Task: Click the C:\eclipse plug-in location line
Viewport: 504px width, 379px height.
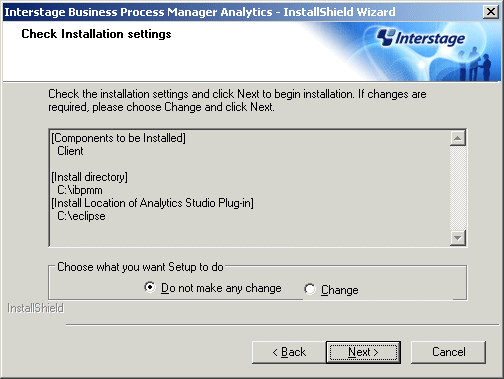Action: point(81,216)
